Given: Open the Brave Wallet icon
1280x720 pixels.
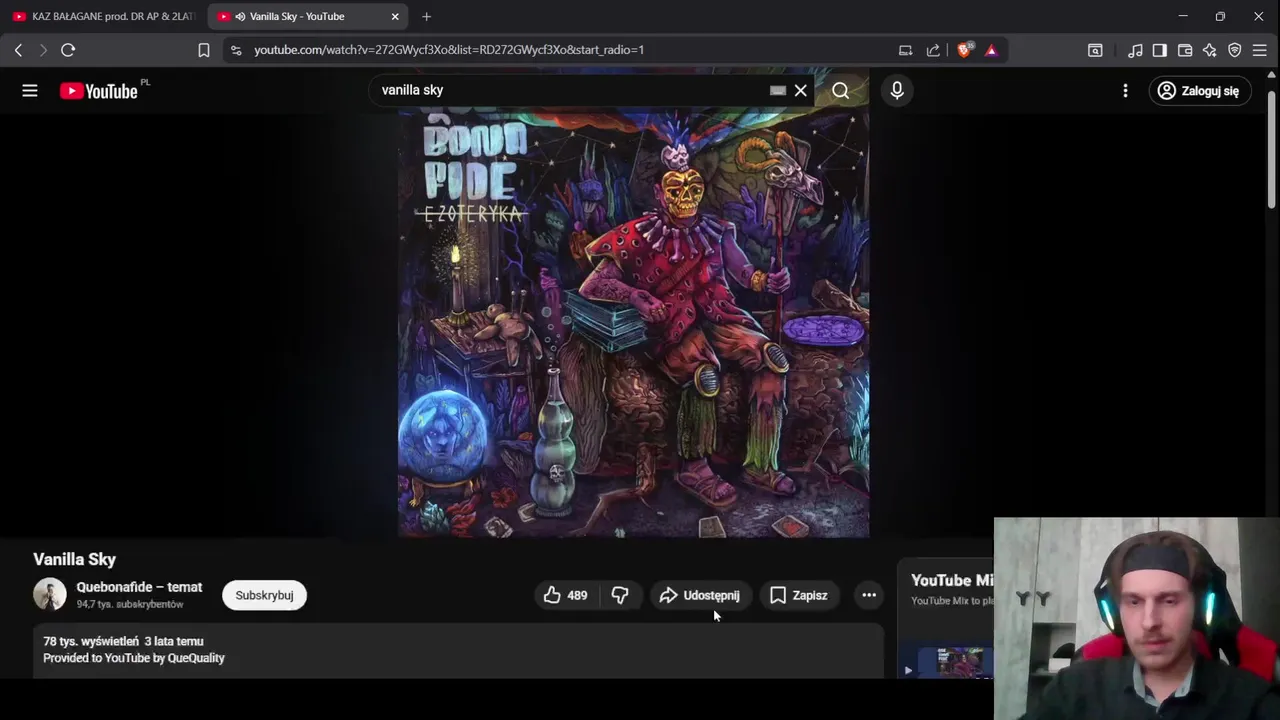Looking at the screenshot, I should pyautogui.click(x=1185, y=50).
